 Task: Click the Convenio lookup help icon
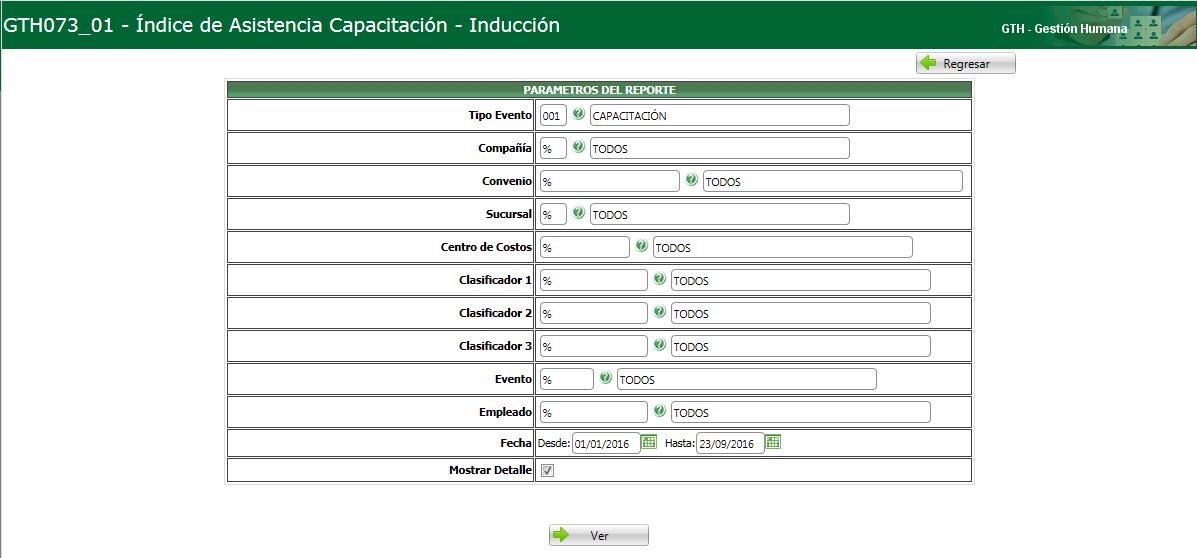(691, 180)
